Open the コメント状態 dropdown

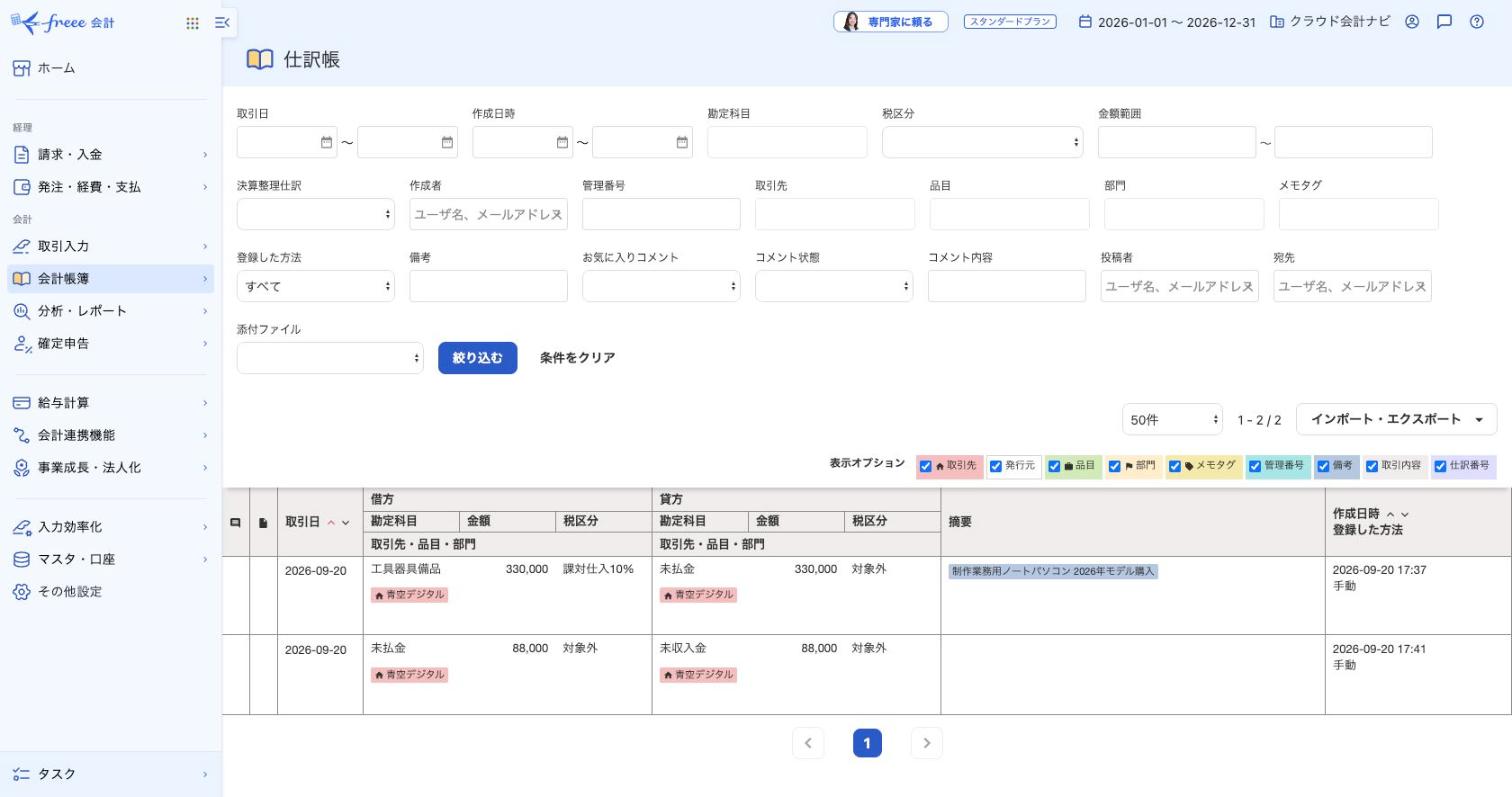[x=834, y=286]
